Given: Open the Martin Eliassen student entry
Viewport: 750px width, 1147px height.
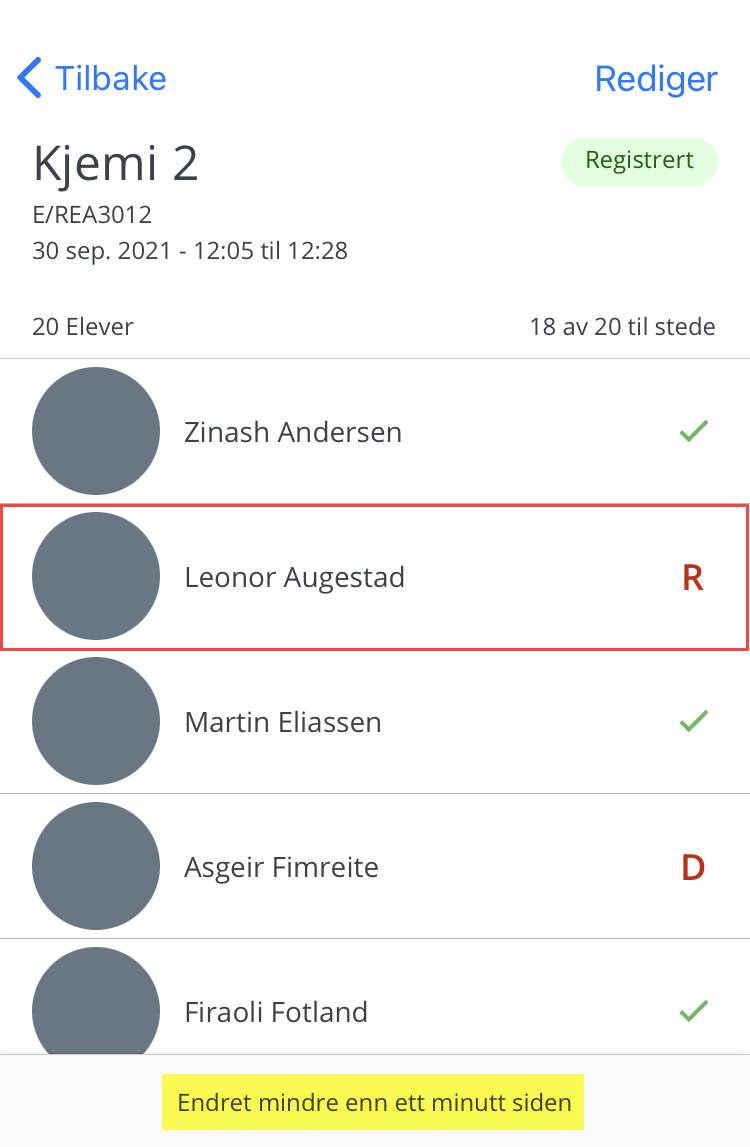Looking at the screenshot, I should click(375, 721).
